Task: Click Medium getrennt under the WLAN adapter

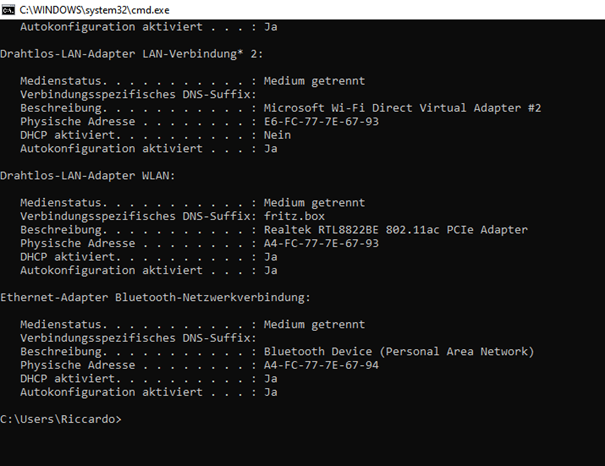Action: tap(314, 203)
